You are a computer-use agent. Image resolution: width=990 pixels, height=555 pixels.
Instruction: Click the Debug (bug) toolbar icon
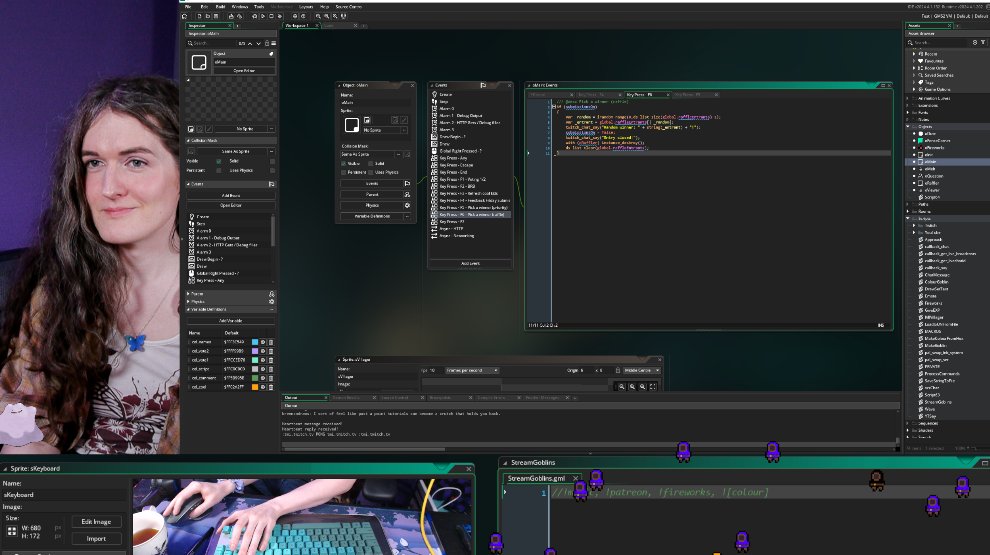point(254,16)
